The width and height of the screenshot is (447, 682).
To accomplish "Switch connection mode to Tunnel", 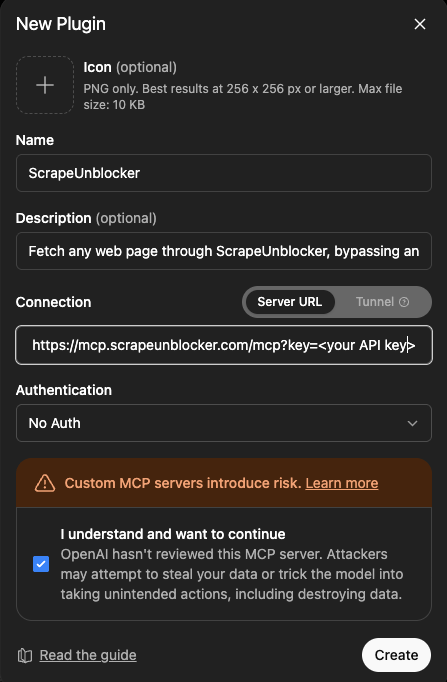I will click(382, 302).
